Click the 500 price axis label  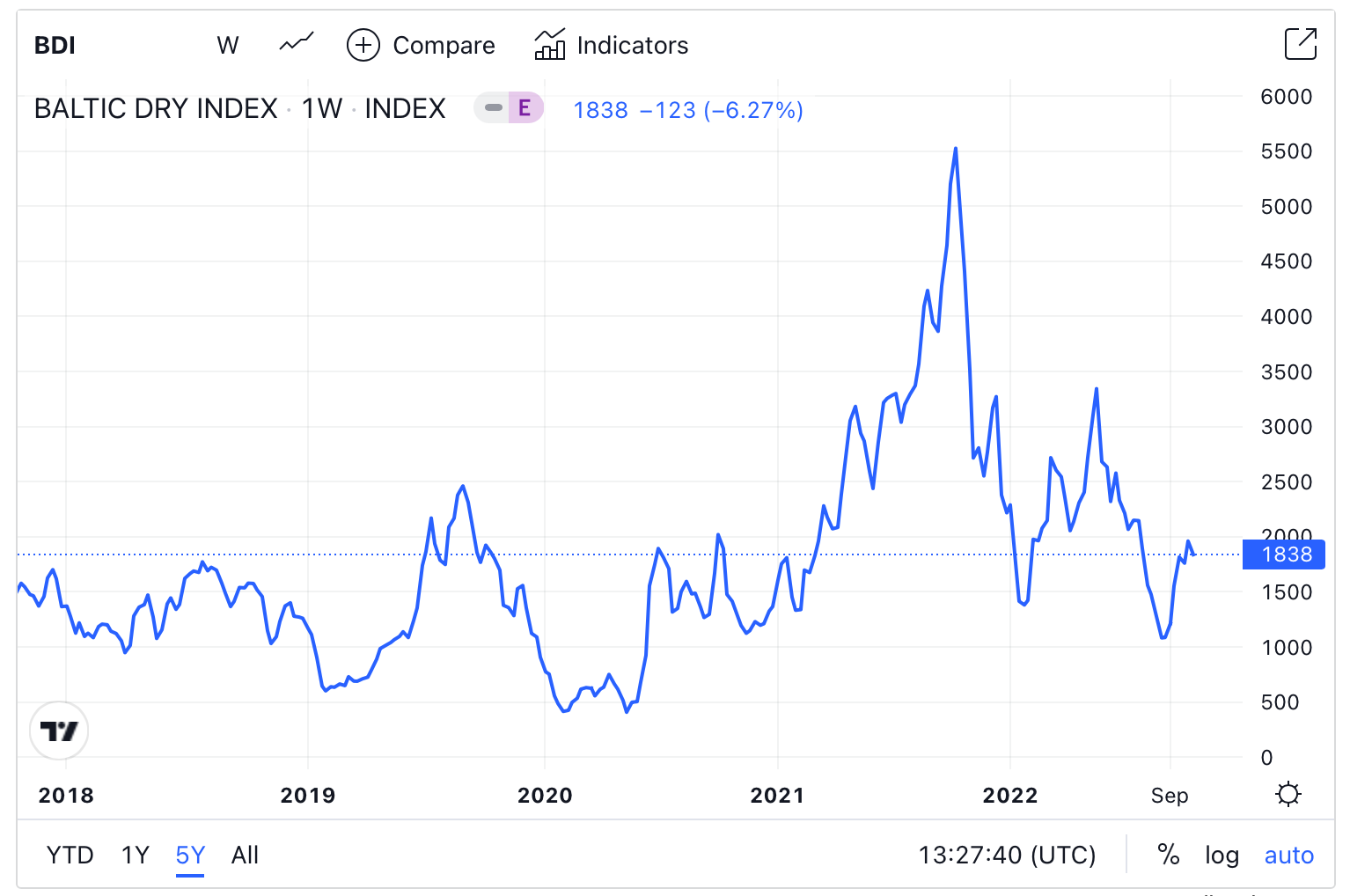1280,702
